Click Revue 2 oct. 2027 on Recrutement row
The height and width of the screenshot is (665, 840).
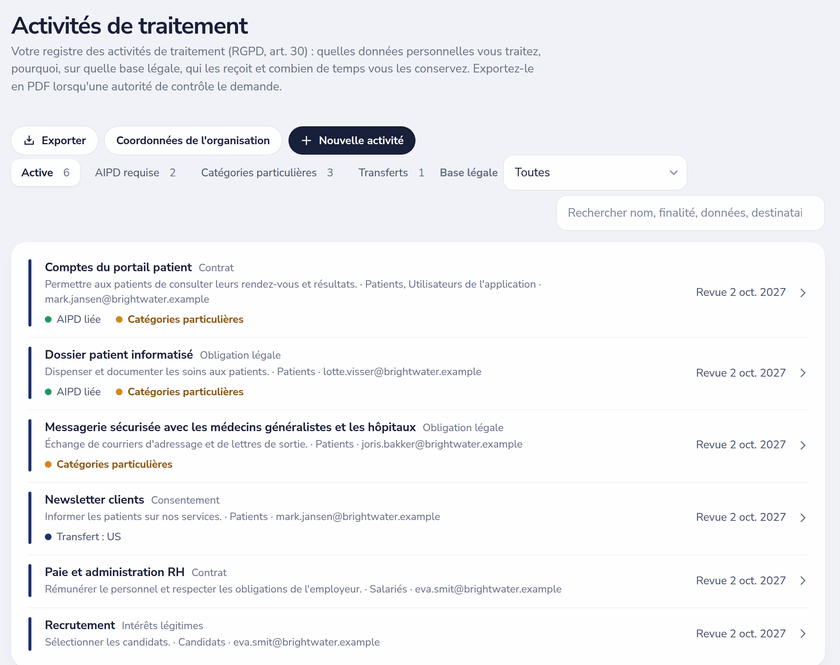[x=741, y=633]
